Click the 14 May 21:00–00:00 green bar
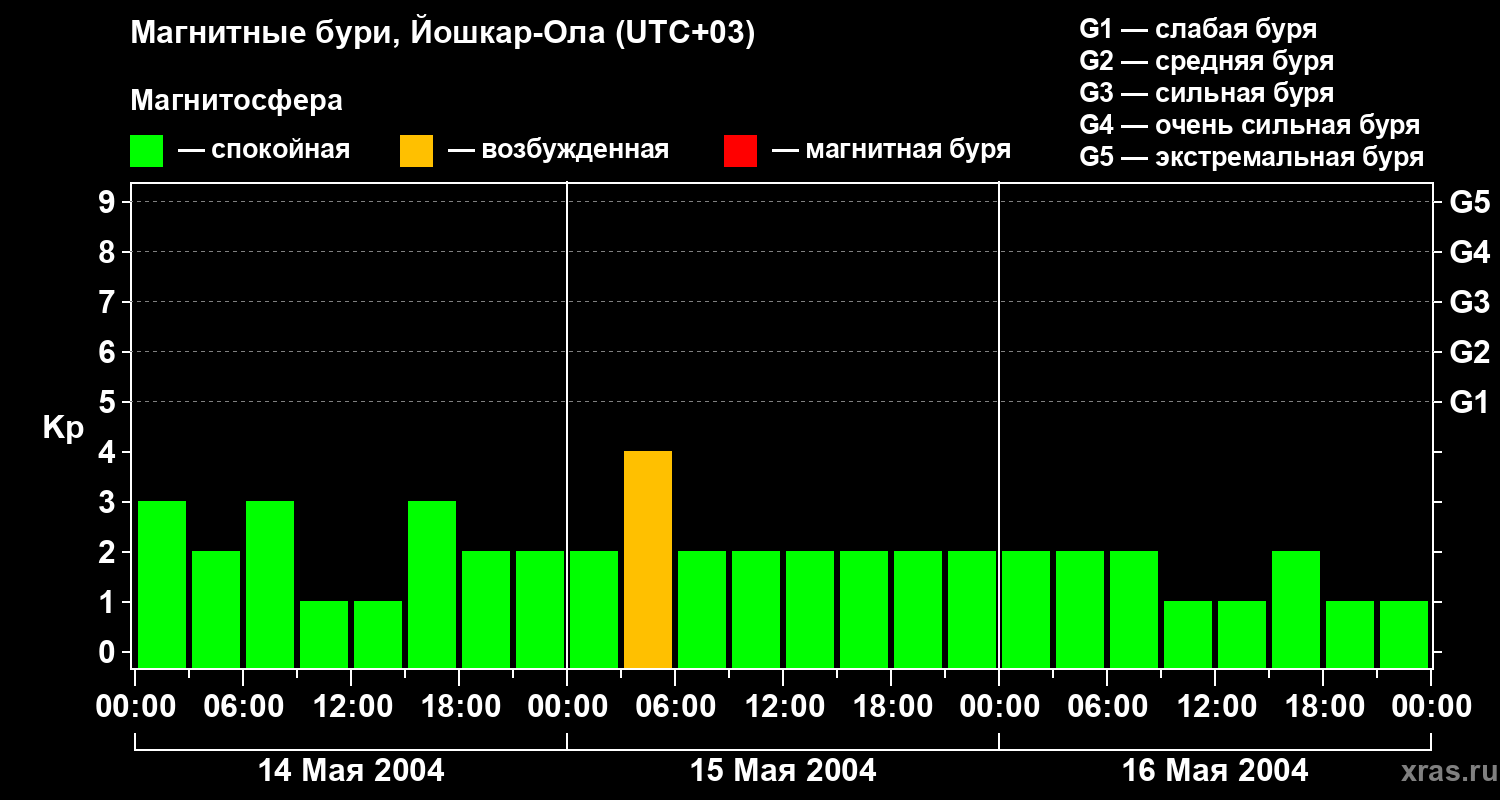The height and width of the screenshot is (800, 1500). 540,610
